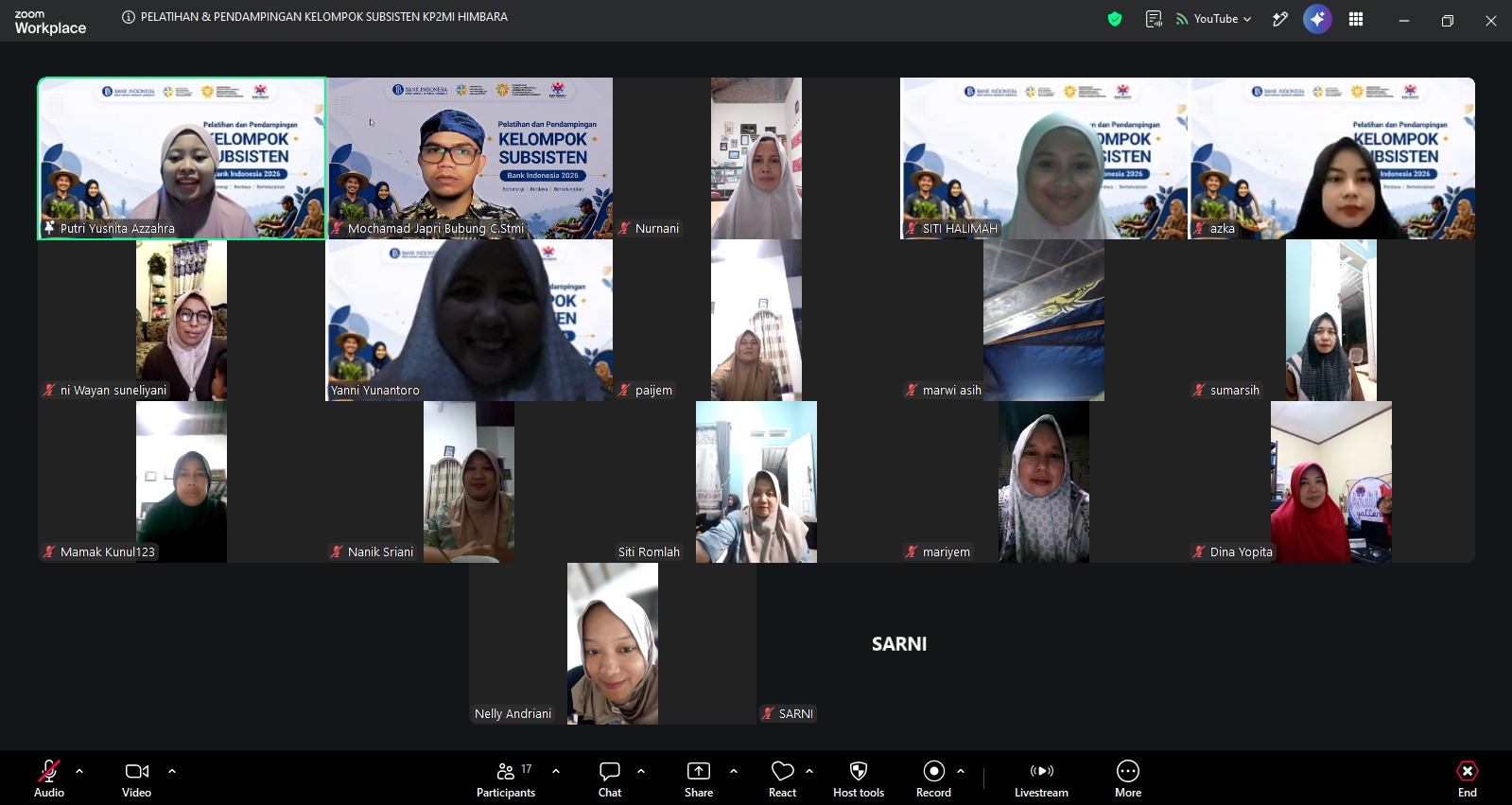Viewport: 1512px width, 805px height.
Task: Click the End meeting button
Action: pyautogui.click(x=1468, y=779)
